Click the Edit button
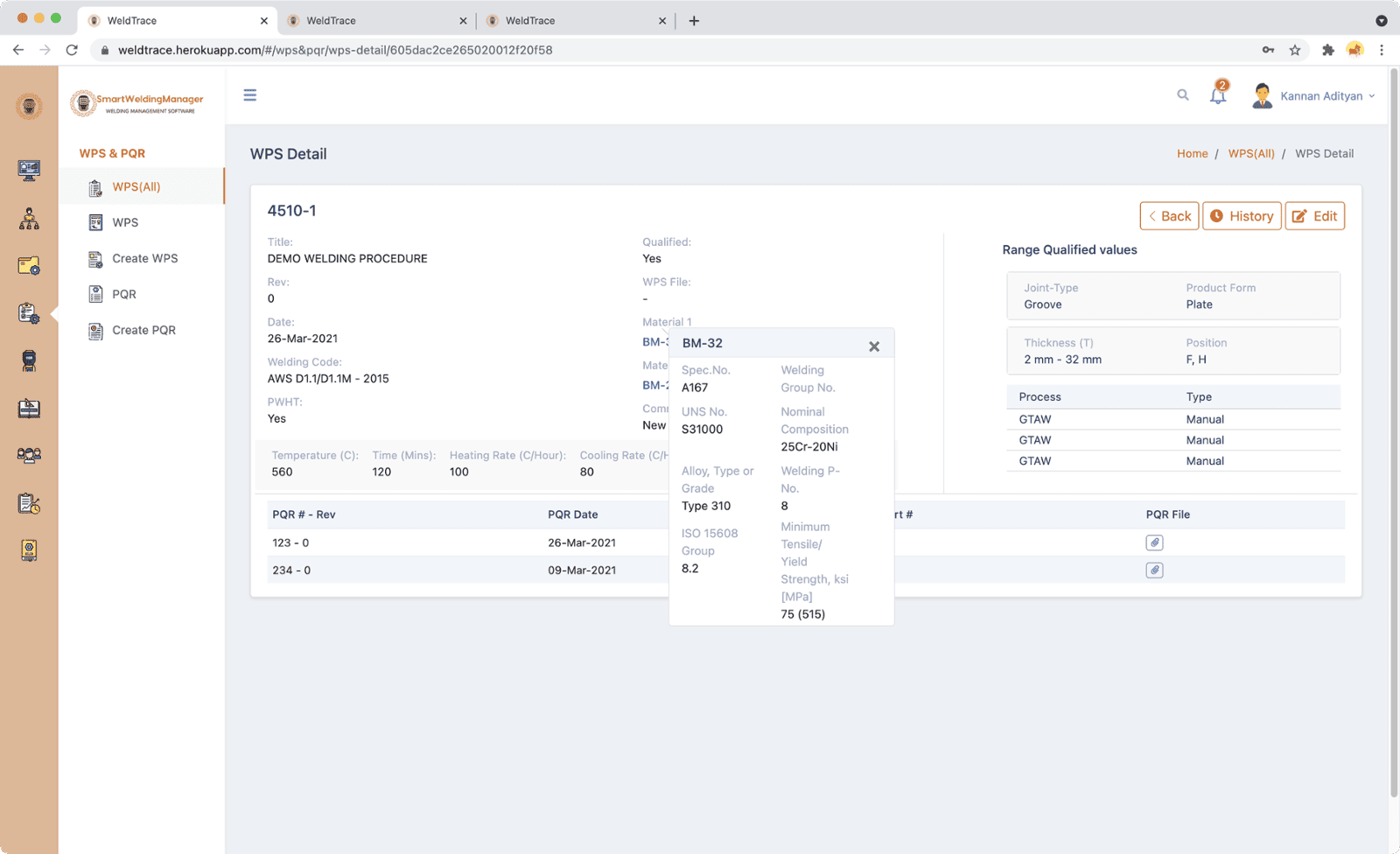The width and height of the screenshot is (1400, 854). coord(1314,216)
